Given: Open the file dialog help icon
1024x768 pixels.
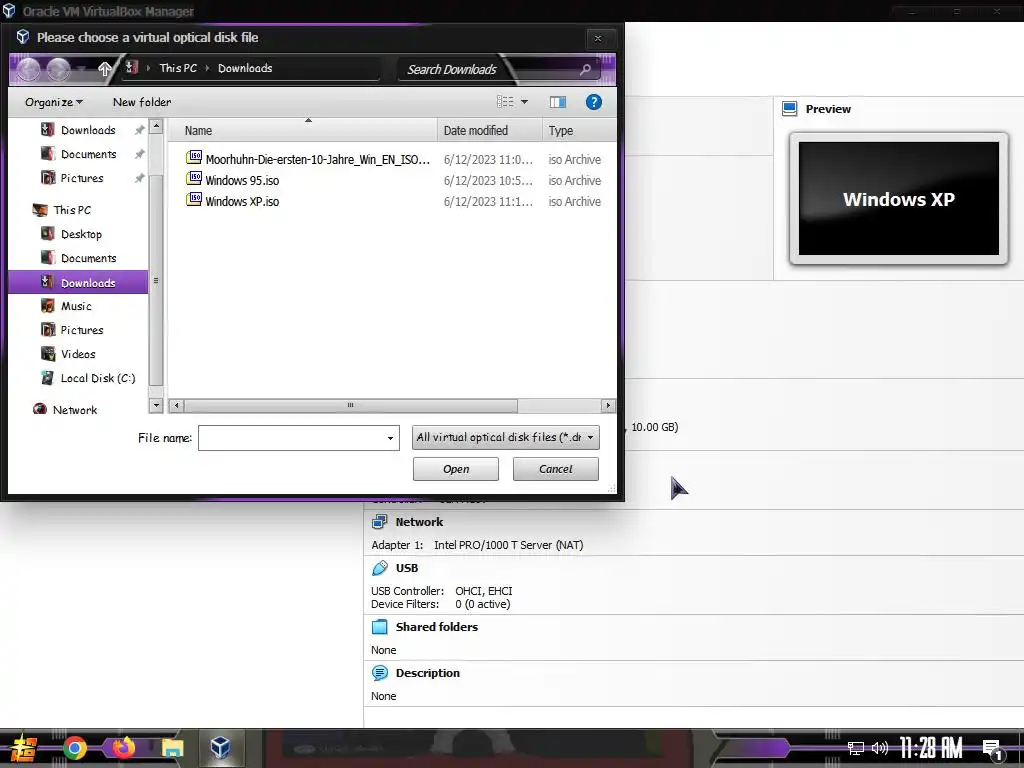Looking at the screenshot, I should (x=593, y=102).
